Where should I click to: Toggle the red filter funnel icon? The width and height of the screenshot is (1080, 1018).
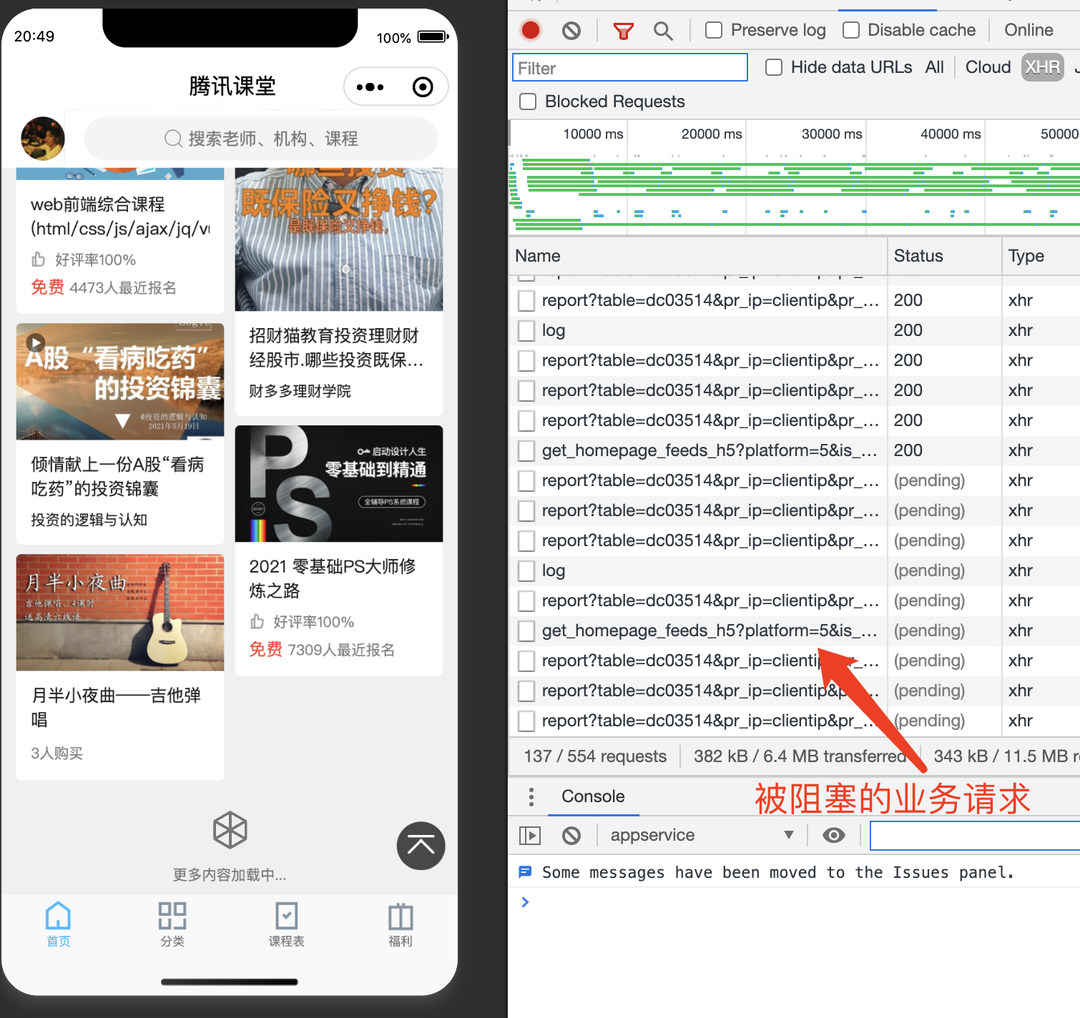coord(623,31)
